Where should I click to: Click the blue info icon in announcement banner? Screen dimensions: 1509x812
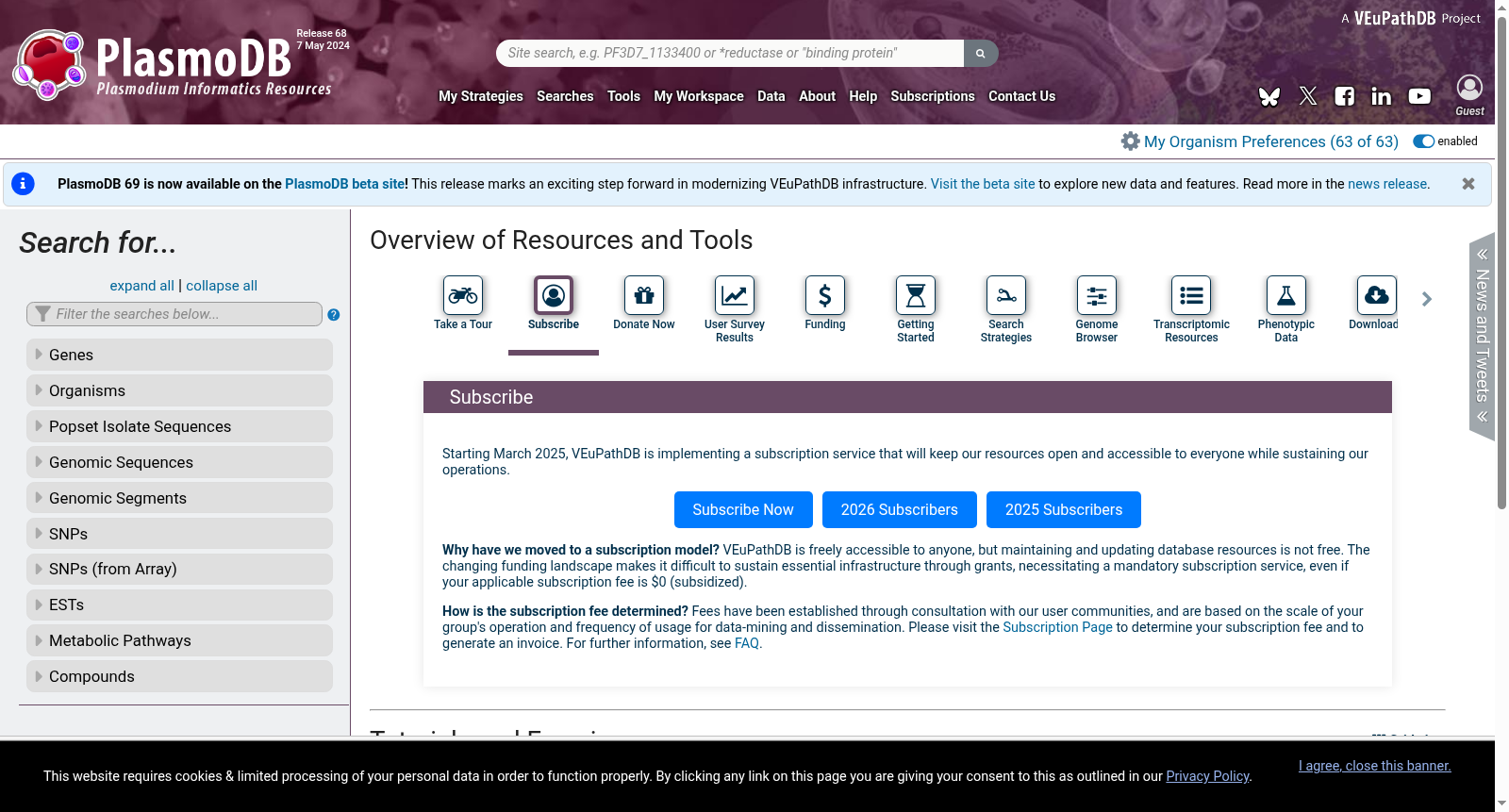coord(23,184)
